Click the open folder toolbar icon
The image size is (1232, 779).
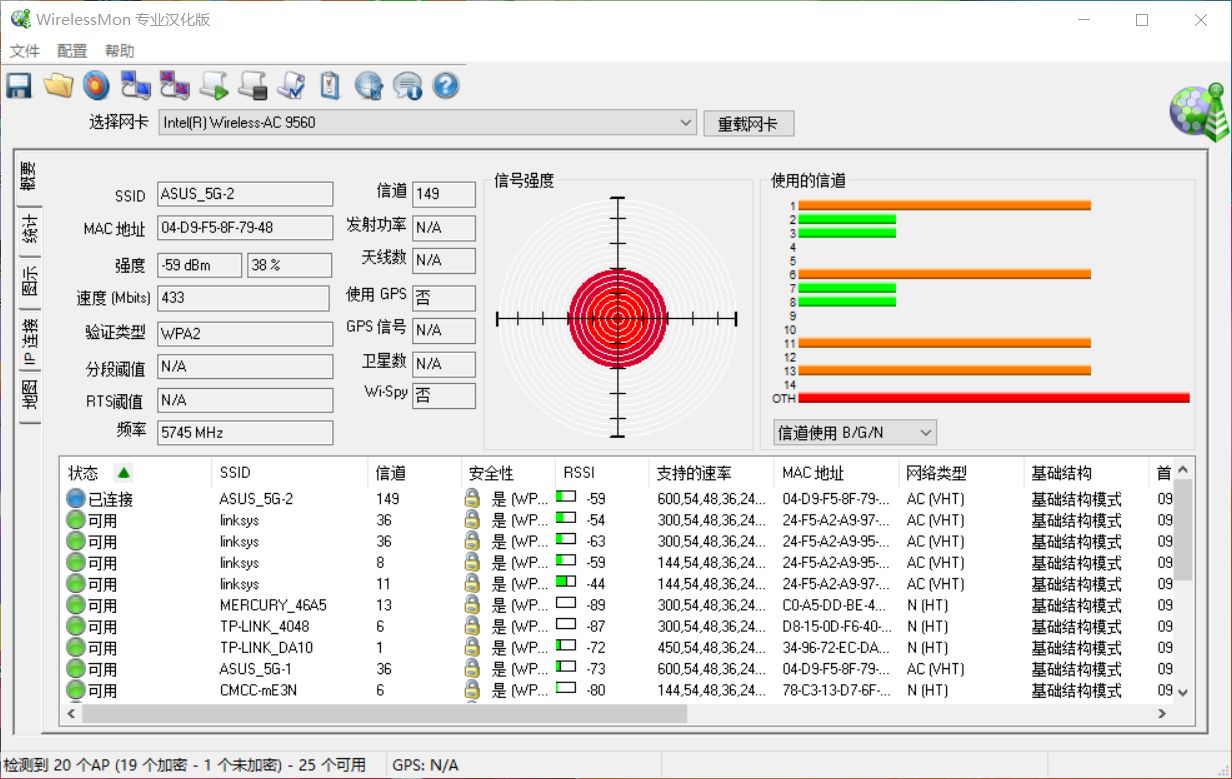58,86
